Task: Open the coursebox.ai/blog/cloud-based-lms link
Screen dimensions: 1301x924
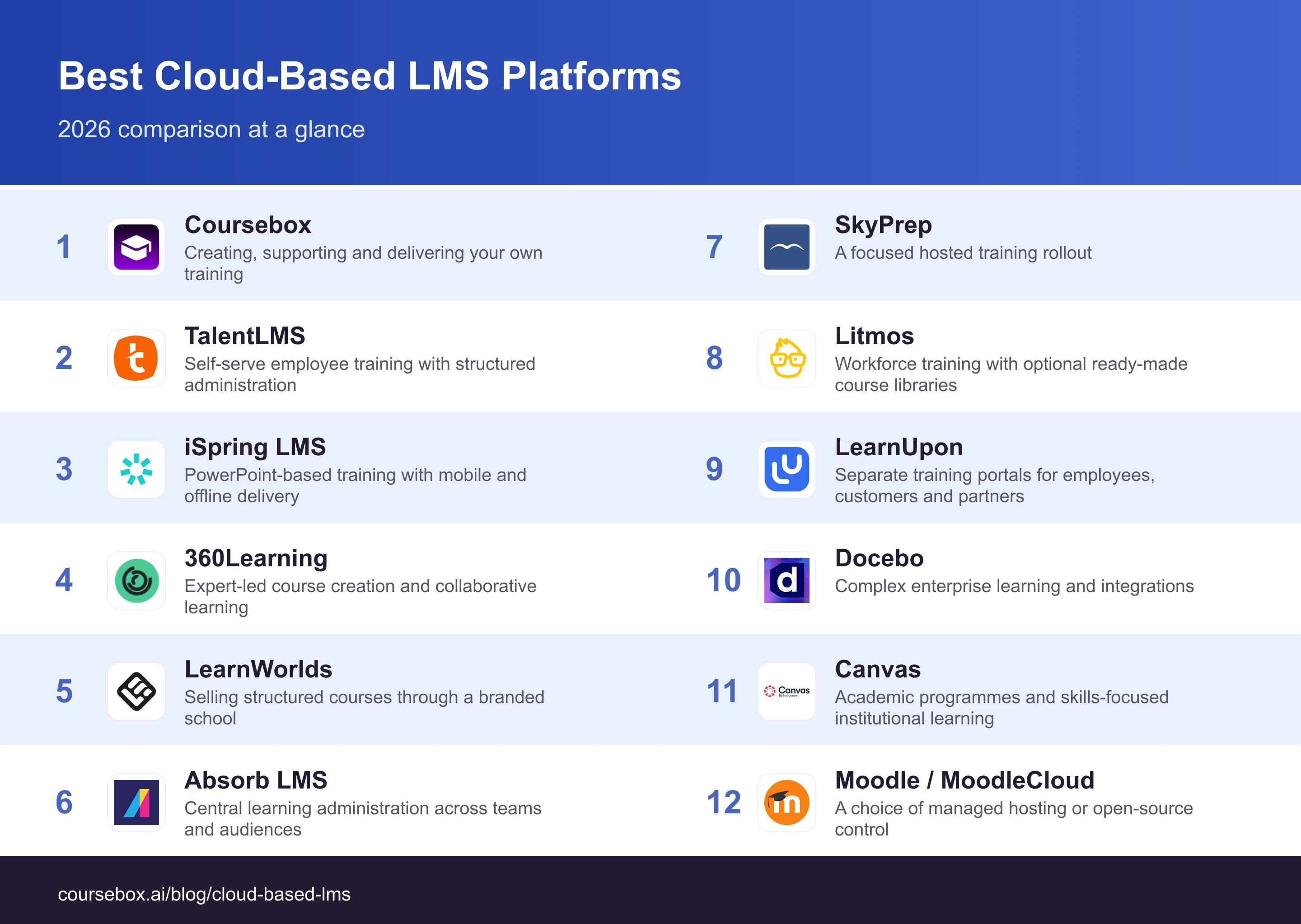Action: point(204,894)
